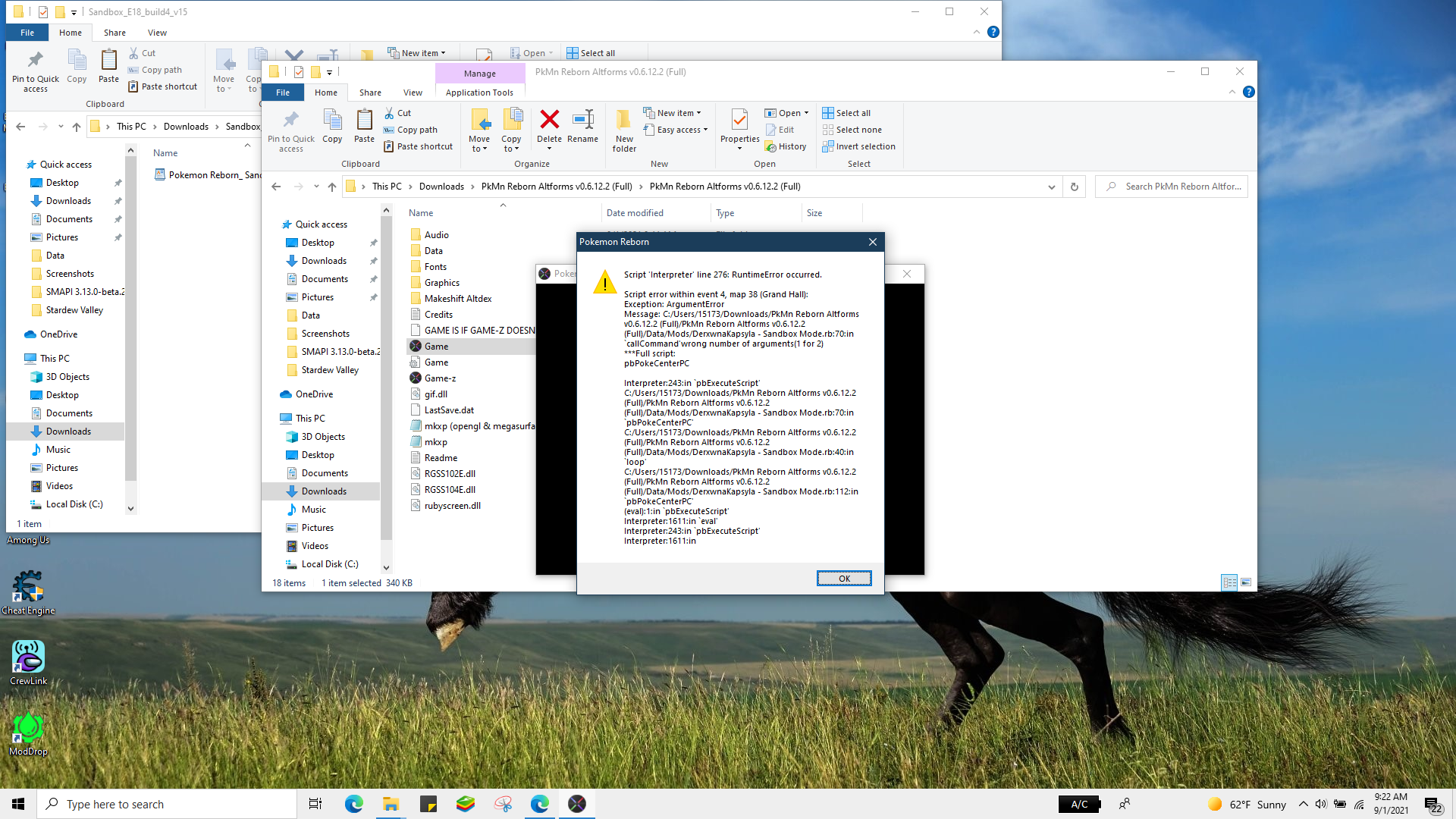Click Invert selection in ribbon
Screen dimensions: 1456x819
pos(858,146)
